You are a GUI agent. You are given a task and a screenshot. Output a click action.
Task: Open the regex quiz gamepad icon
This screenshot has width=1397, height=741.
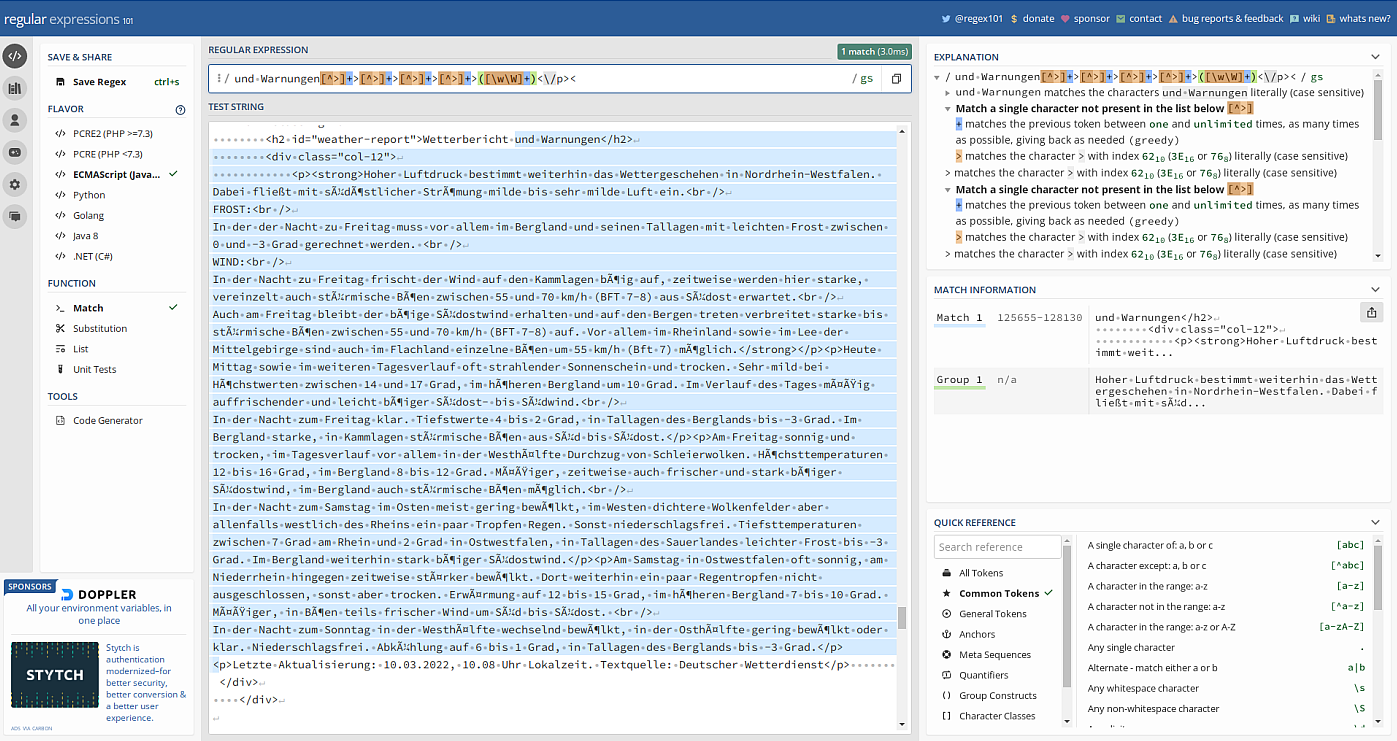point(15,152)
